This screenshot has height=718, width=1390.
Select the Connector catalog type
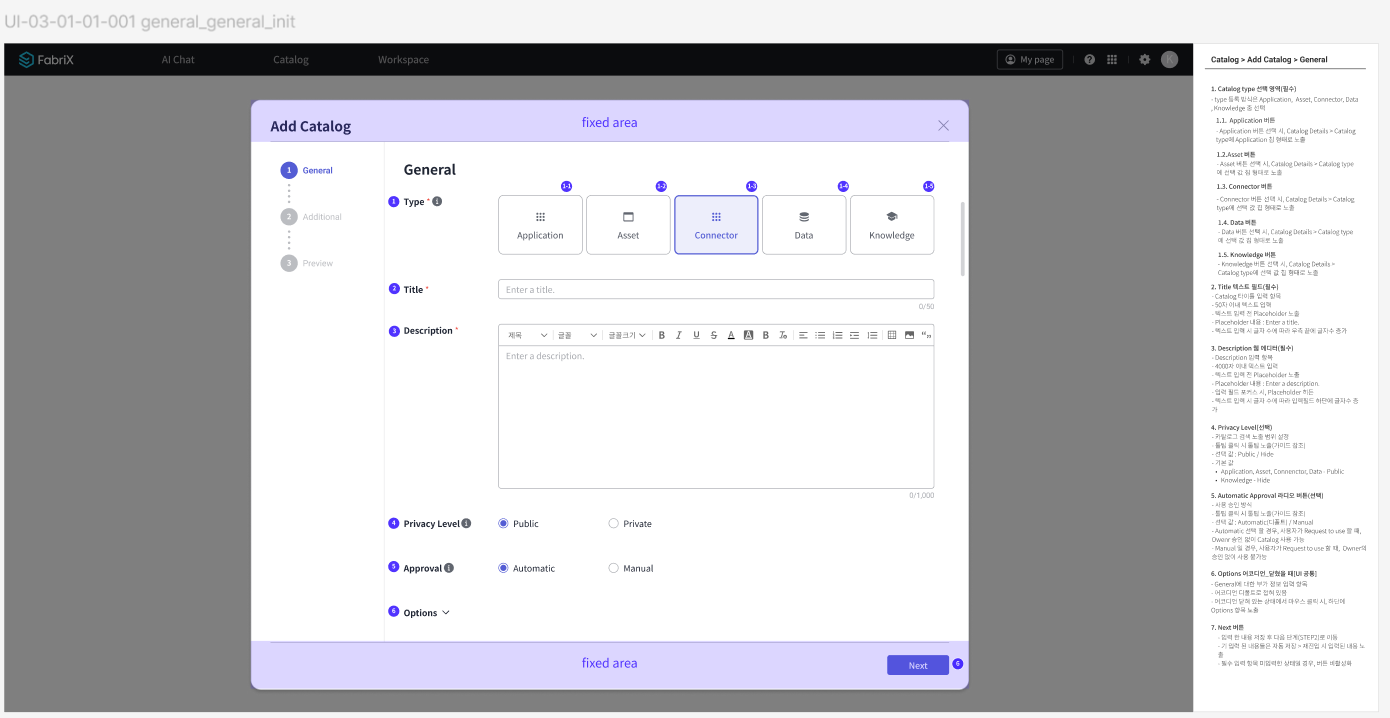[x=716, y=225]
